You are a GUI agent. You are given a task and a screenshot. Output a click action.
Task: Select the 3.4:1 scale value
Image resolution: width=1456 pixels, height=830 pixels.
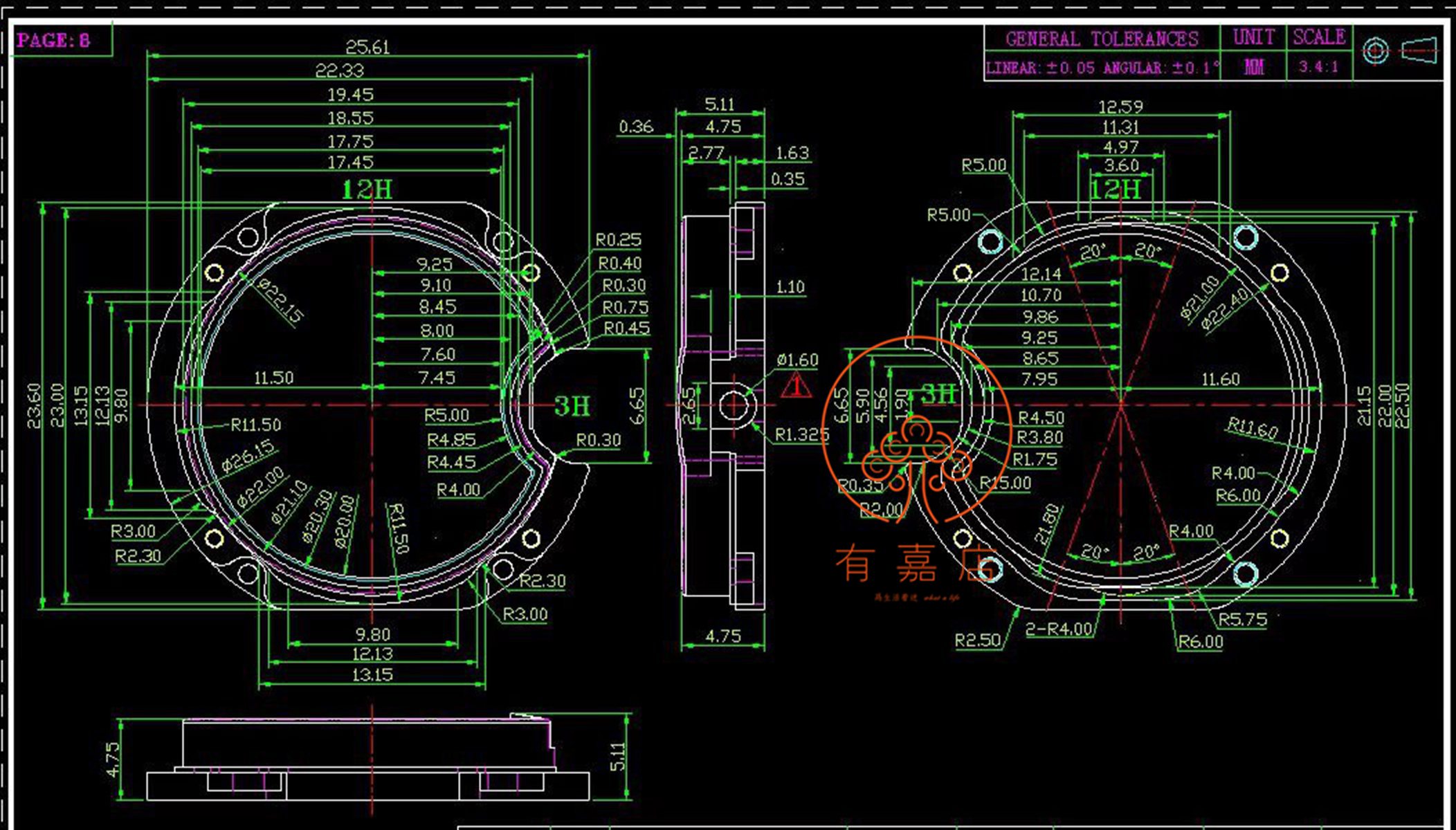tap(1318, 67)
